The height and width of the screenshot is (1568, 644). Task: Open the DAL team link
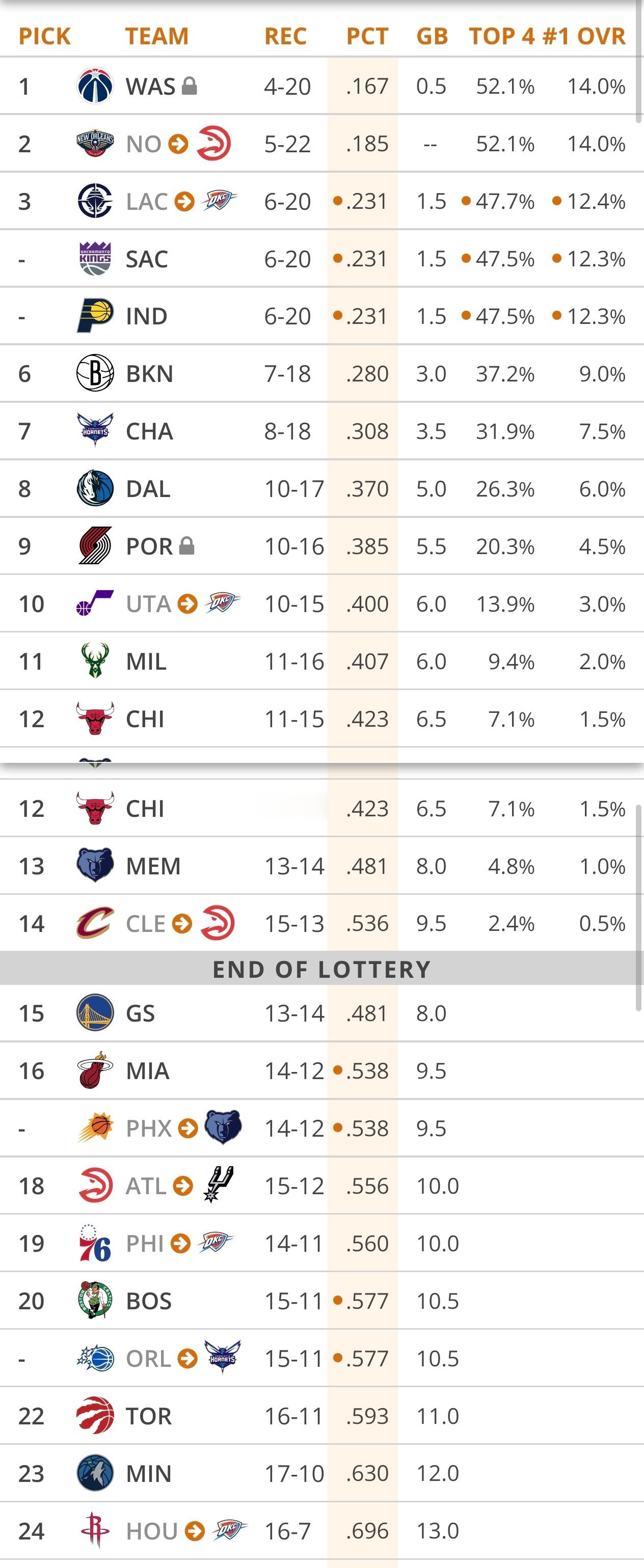tap(148, 489)
